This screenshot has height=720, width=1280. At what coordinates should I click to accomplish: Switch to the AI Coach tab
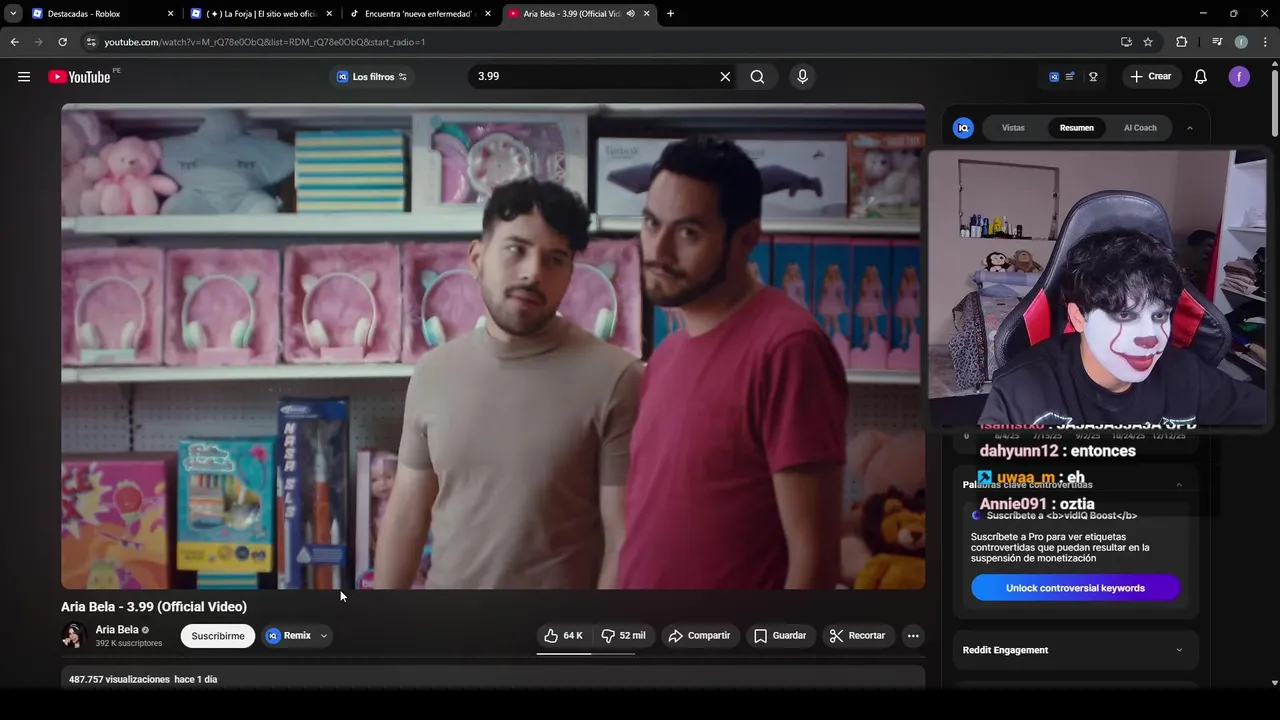coord(1140,128)
